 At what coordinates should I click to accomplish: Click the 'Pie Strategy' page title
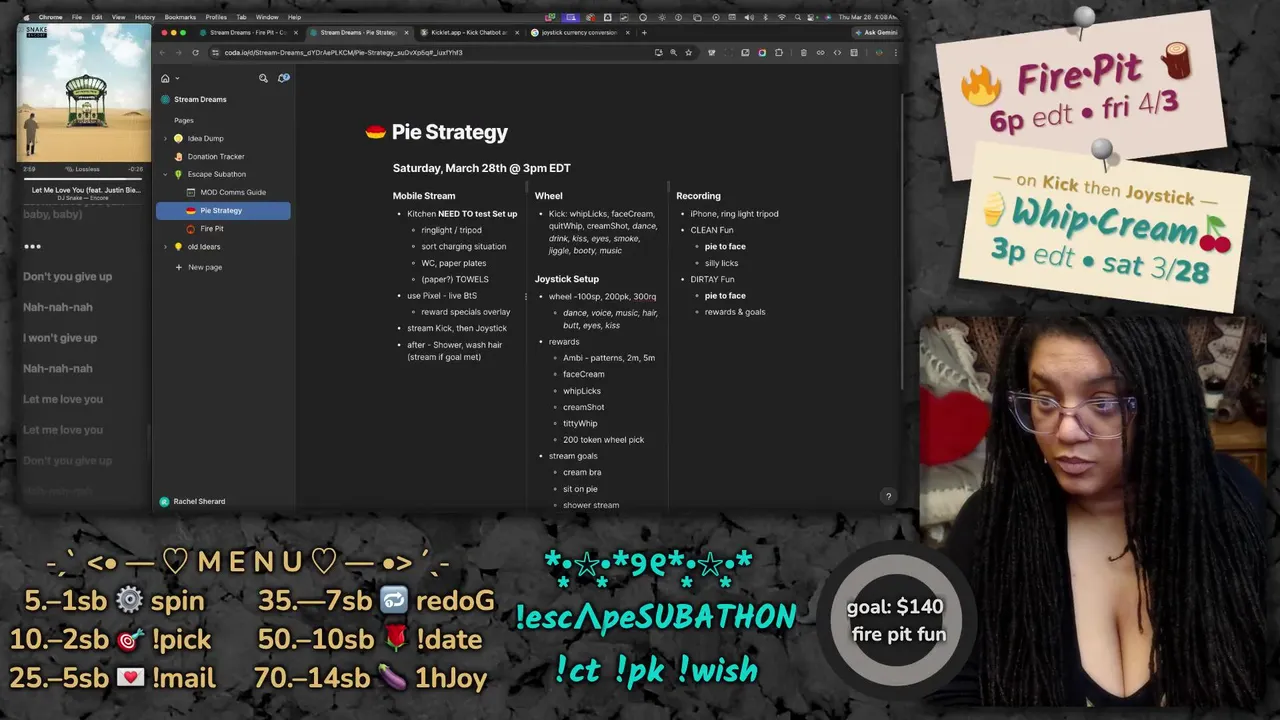point(450,132)
